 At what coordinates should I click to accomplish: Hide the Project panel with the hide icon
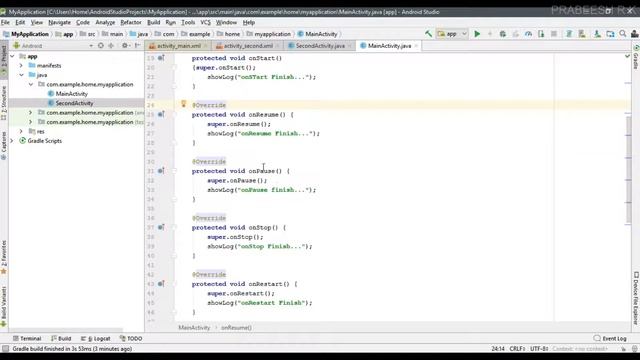(x=138, y=46)
